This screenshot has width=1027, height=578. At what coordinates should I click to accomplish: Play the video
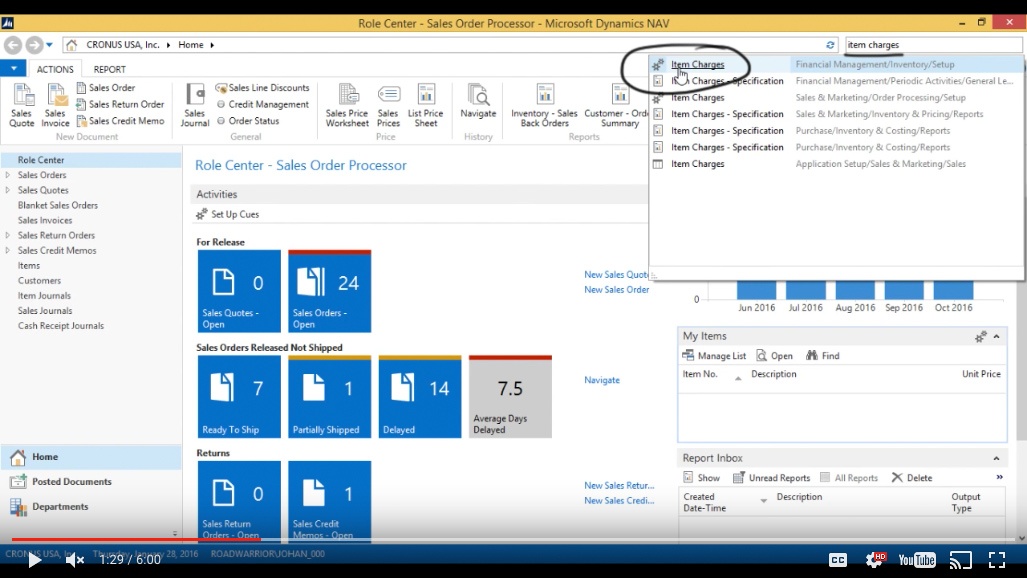coord(34,560)
